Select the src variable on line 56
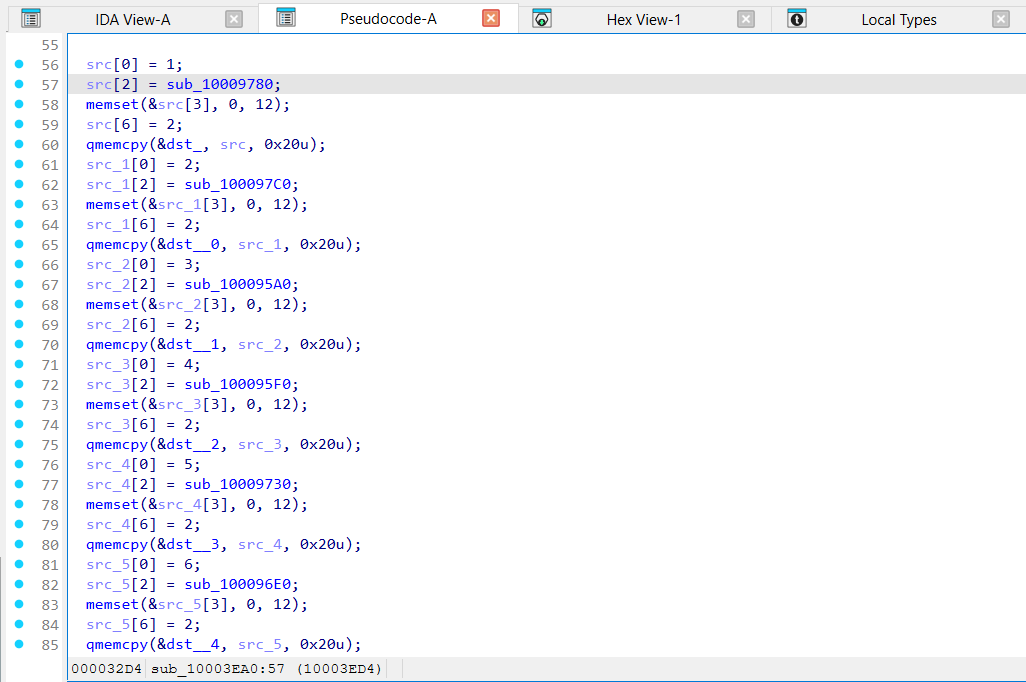This screenshot has height=682, width=1026. pos(99,65)
